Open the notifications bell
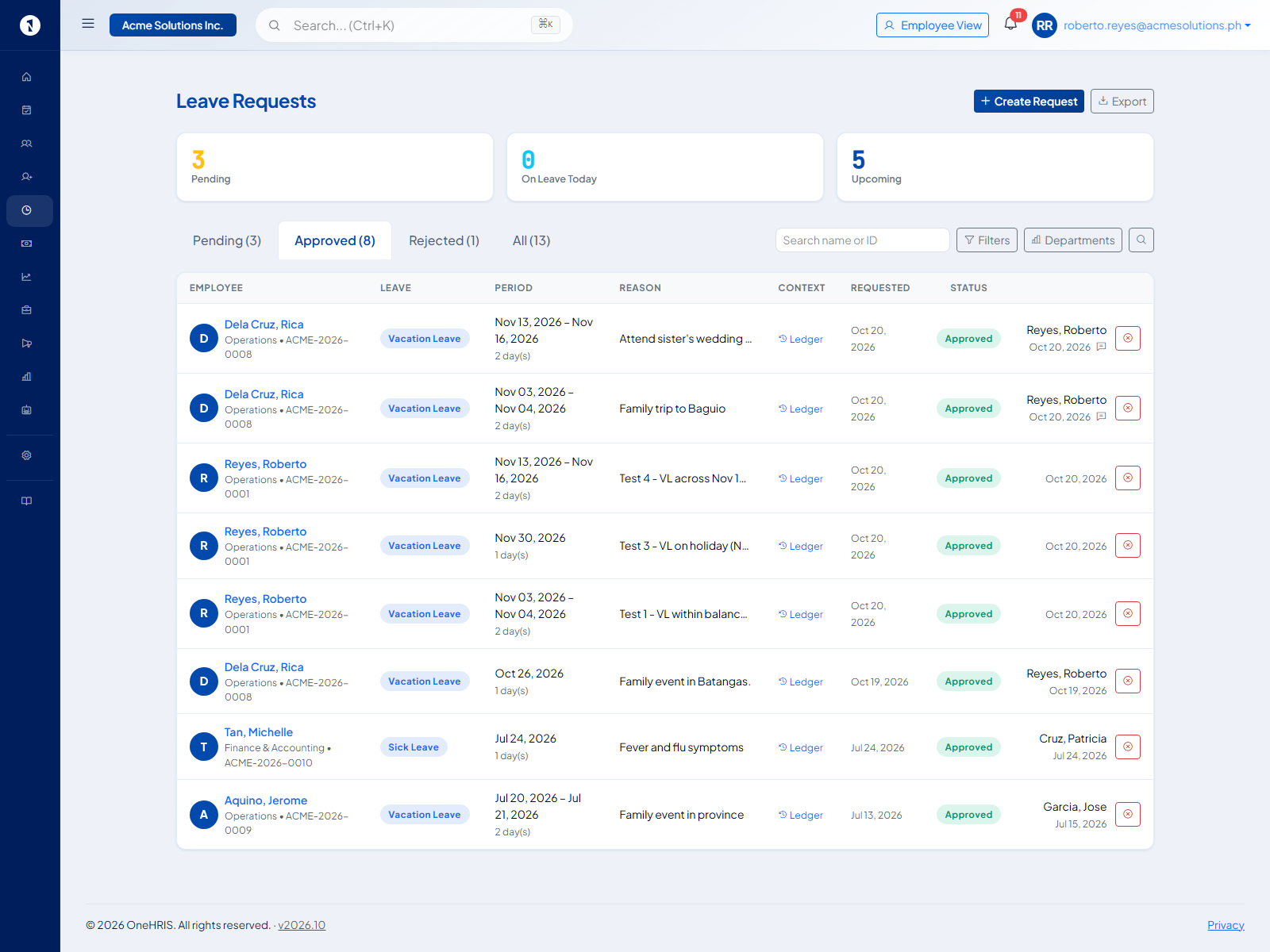 [x=1010, y=24]
